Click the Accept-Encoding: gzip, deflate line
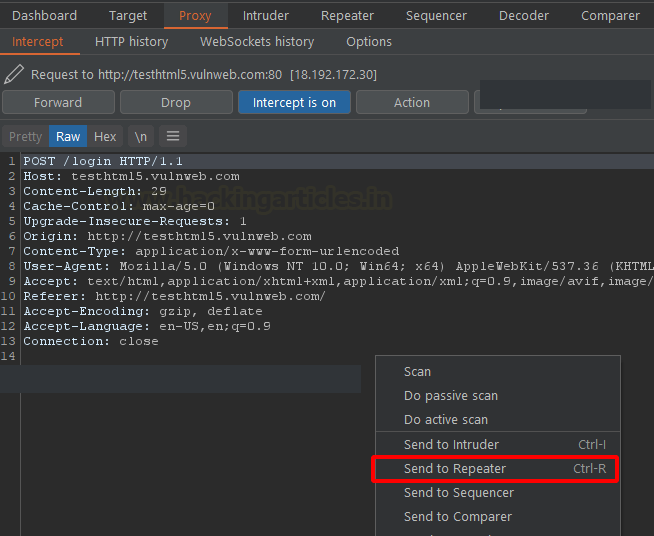Screen dimensions: 654x536 pos(143,311)
